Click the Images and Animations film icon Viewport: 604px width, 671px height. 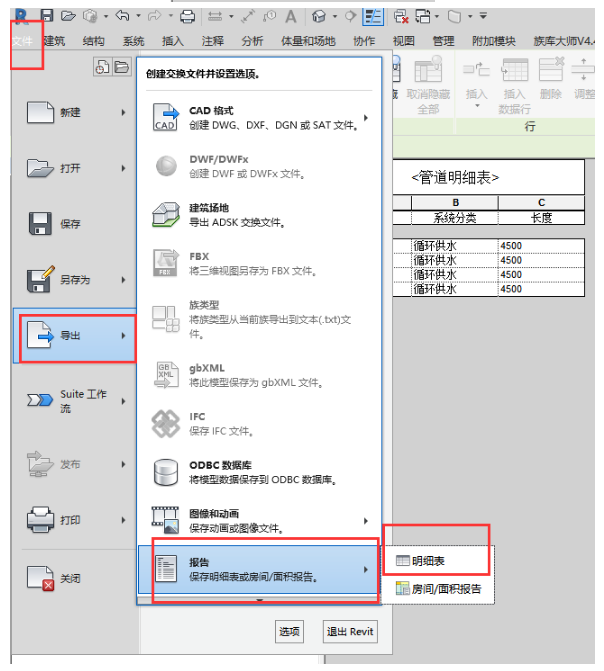[165, 520]
